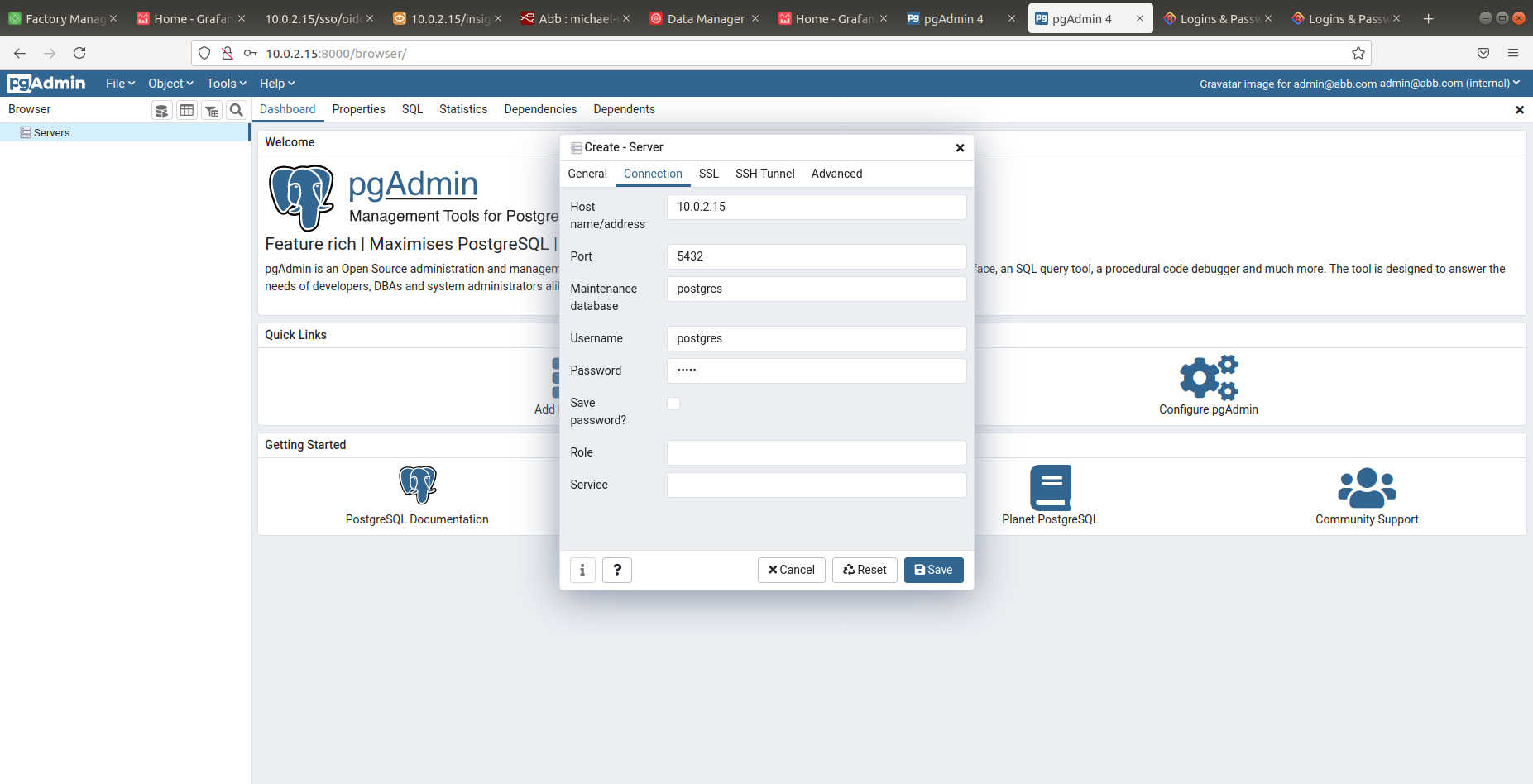The image size is (1533, 784).
Task: Select the Connection tab
Action: click(653, 174)
